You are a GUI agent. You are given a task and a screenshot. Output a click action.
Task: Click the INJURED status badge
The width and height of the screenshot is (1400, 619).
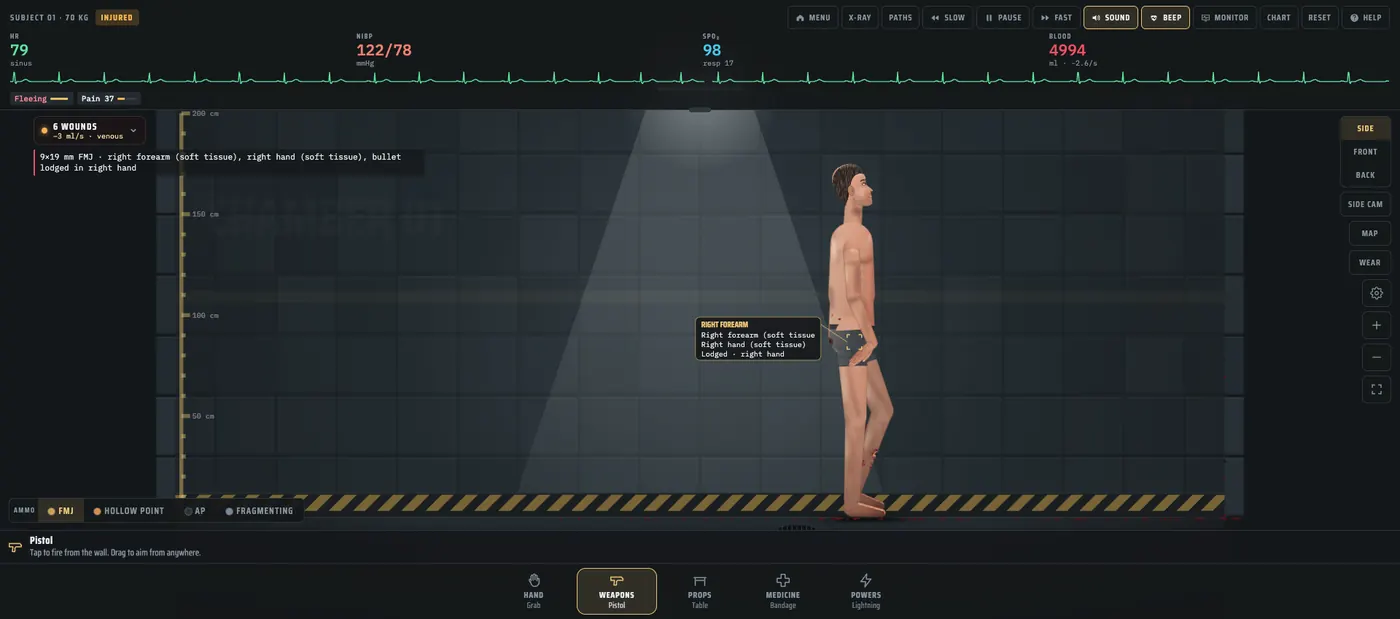(117, 17)
